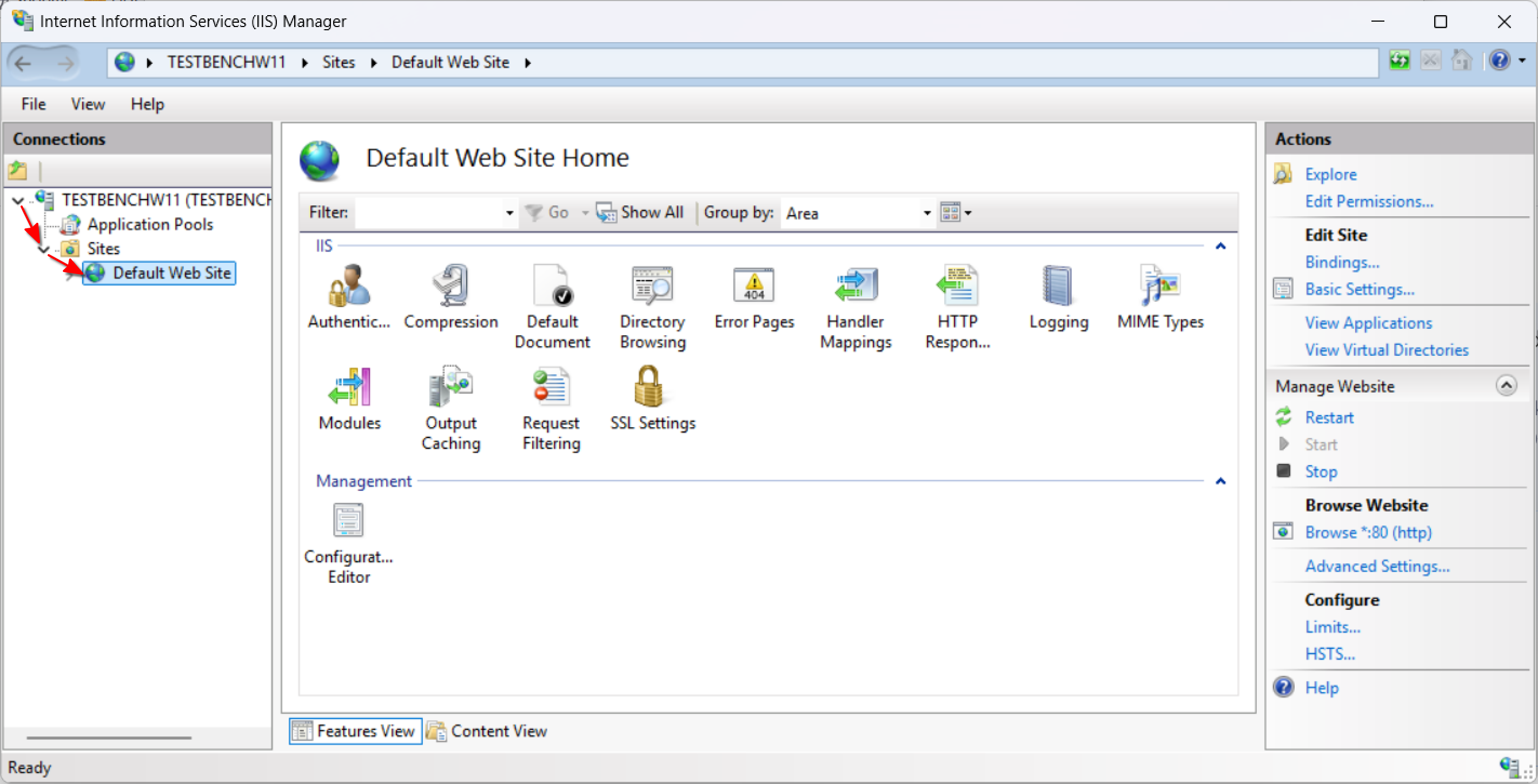The height and width of the screenshot is (784, 1538).
Task: Open the Configuration Editor icon
Action: (348, 521)
